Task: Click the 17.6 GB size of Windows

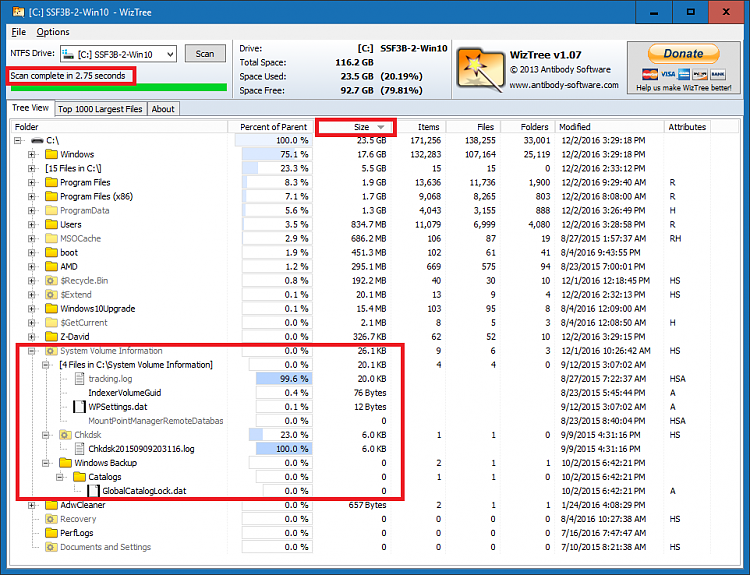Action: 372,154
